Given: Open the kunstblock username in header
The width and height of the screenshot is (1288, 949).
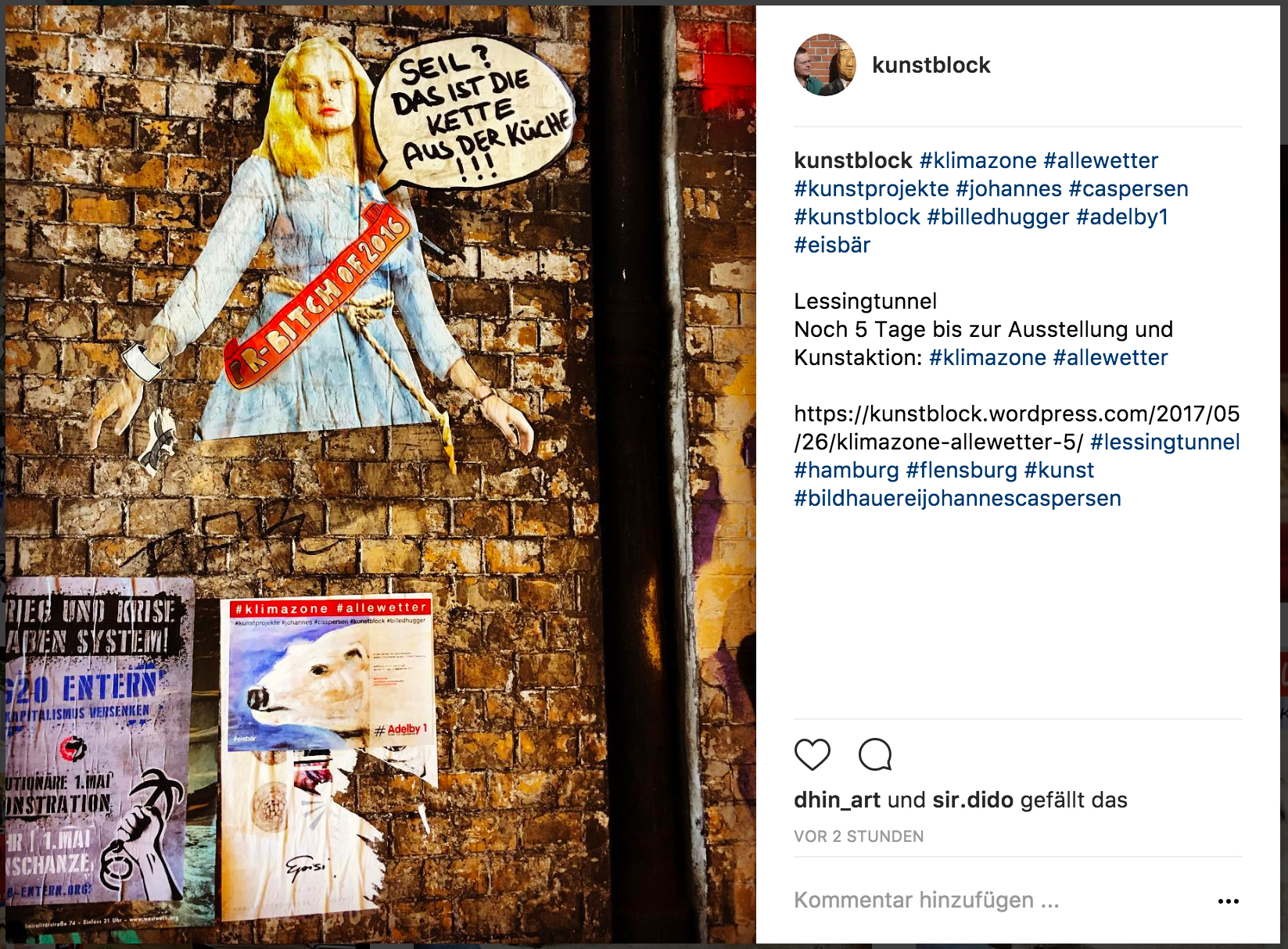Looking at the screenshot, I should click(931, 65).
